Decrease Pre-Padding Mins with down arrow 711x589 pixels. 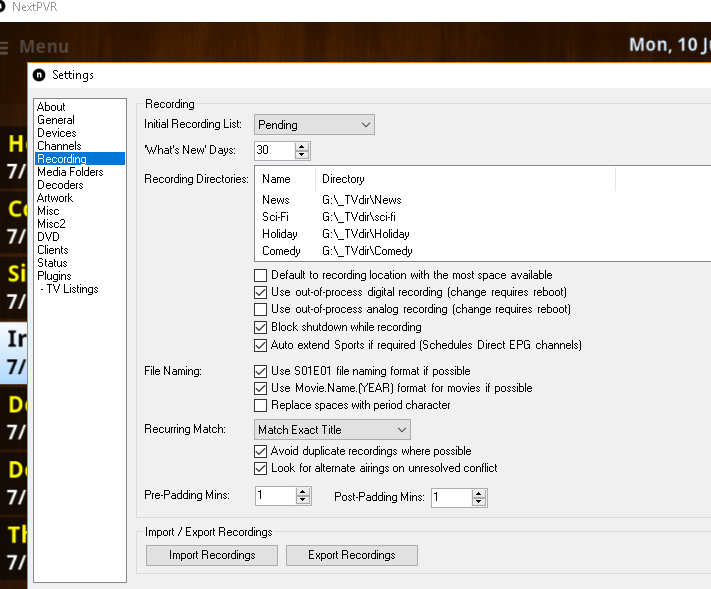tap(302, 500)
